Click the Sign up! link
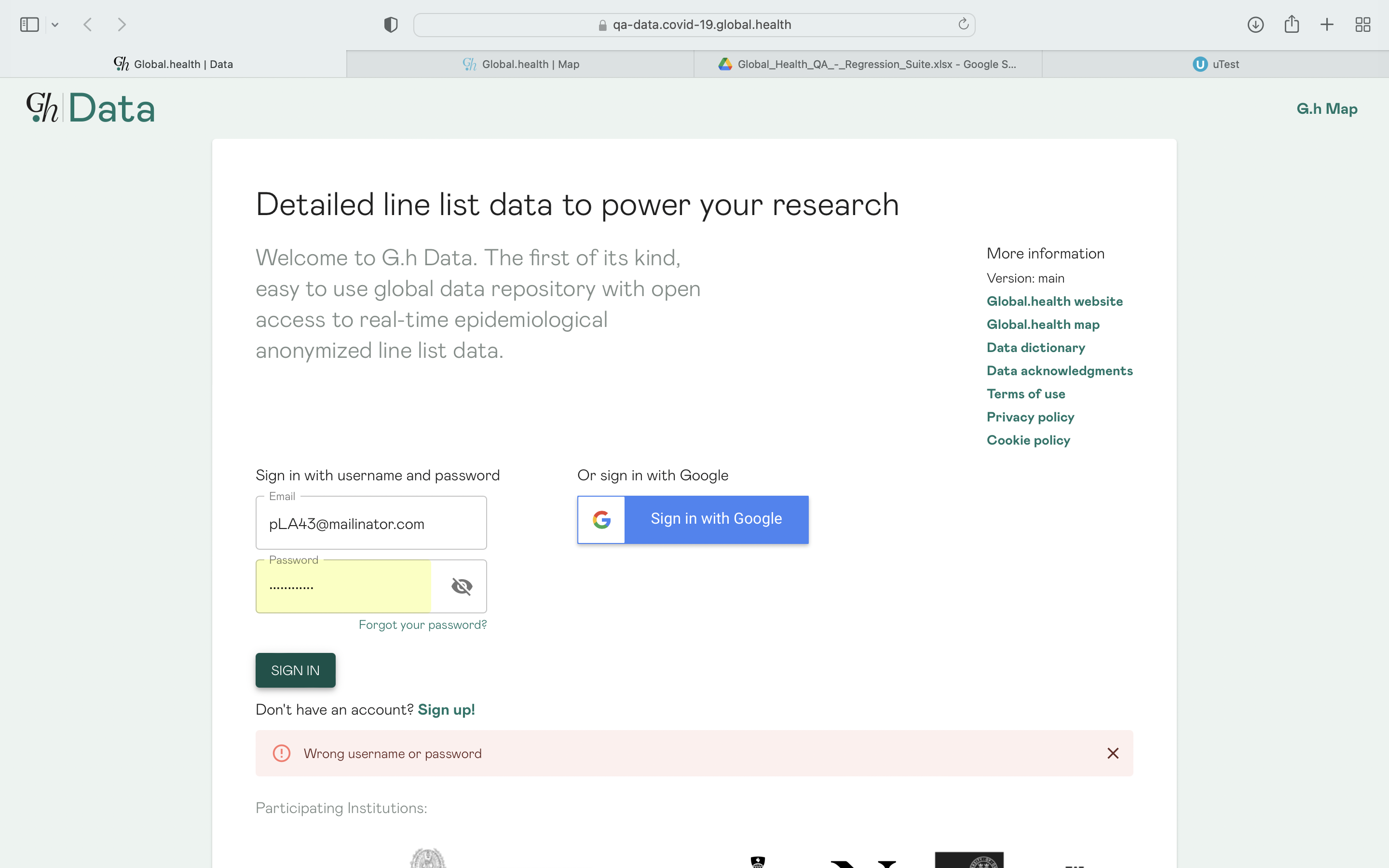Screen dimensions: 1389x868 (446, 709)
